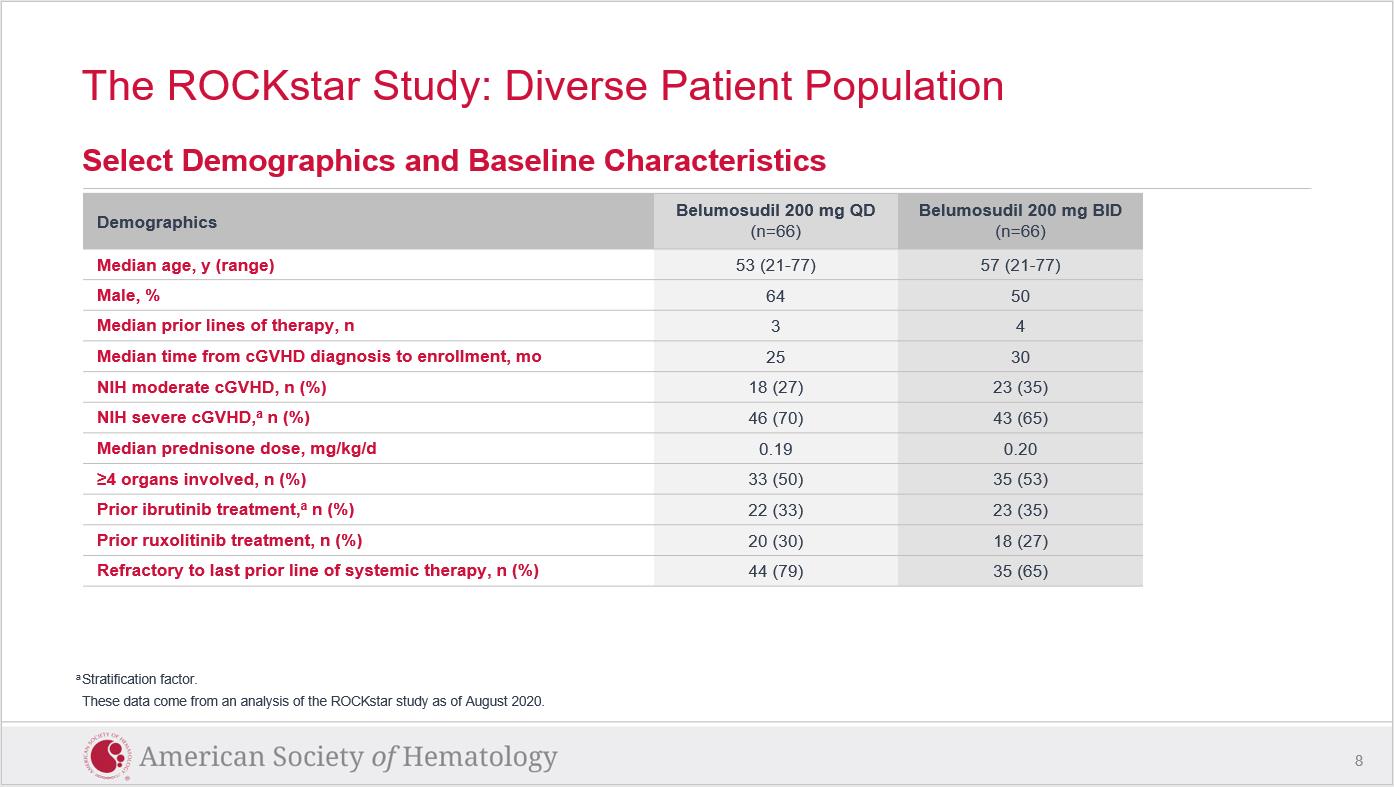Select 'NIH moderate cGVHD, n (%)' label

point(212,387)
